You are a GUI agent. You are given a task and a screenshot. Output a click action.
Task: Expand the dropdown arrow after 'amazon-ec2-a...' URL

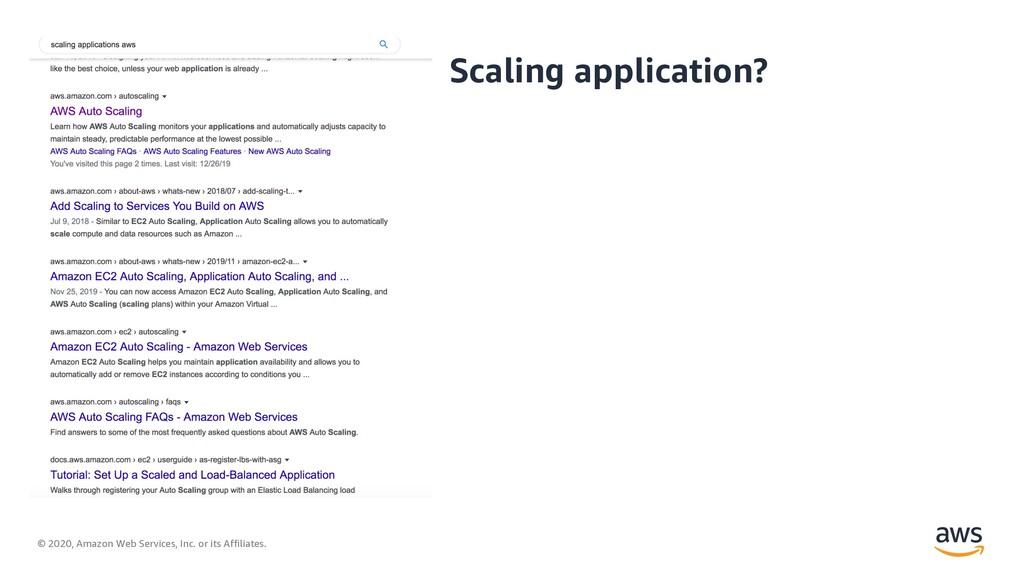305,262
